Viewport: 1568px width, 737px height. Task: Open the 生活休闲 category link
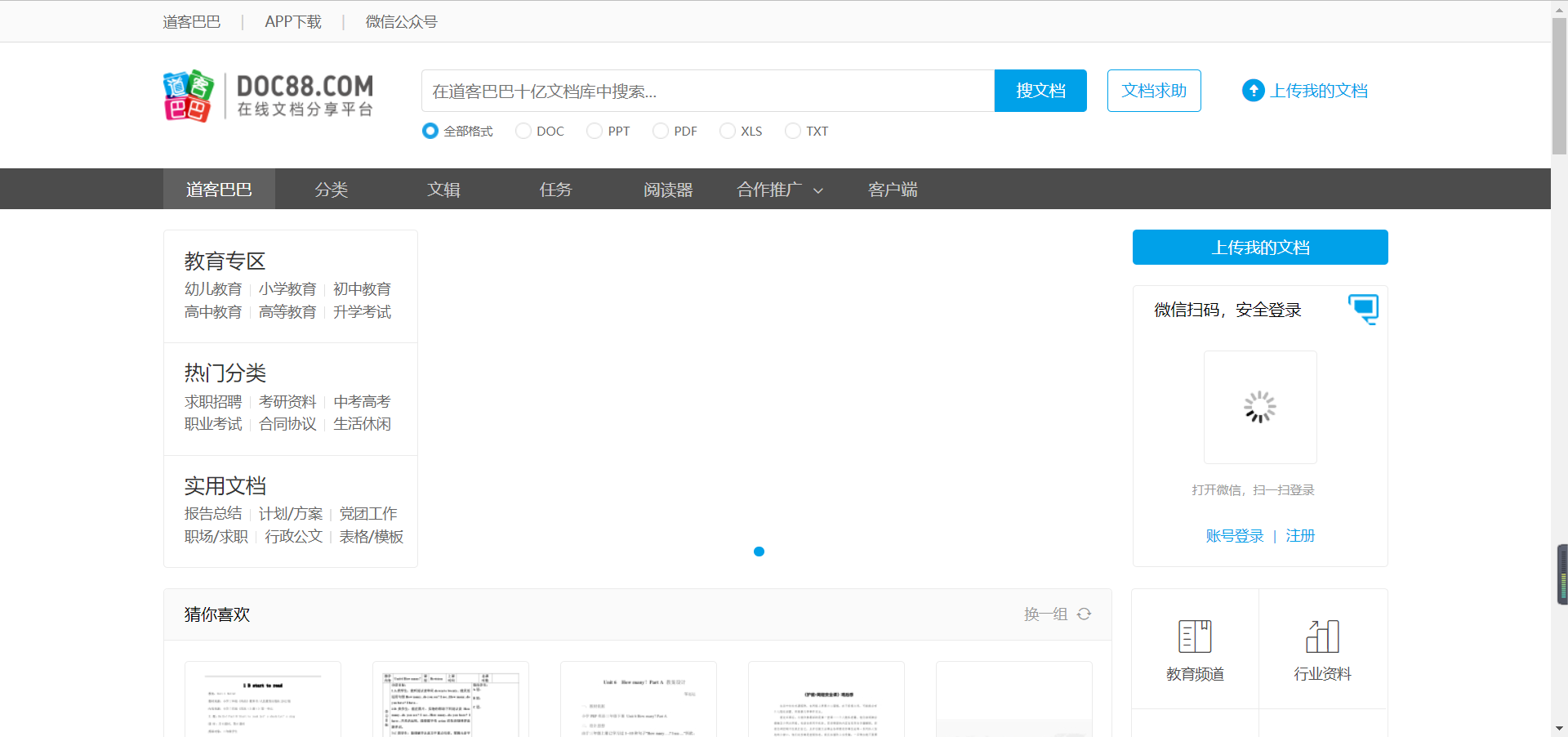(x=362, y=424)
